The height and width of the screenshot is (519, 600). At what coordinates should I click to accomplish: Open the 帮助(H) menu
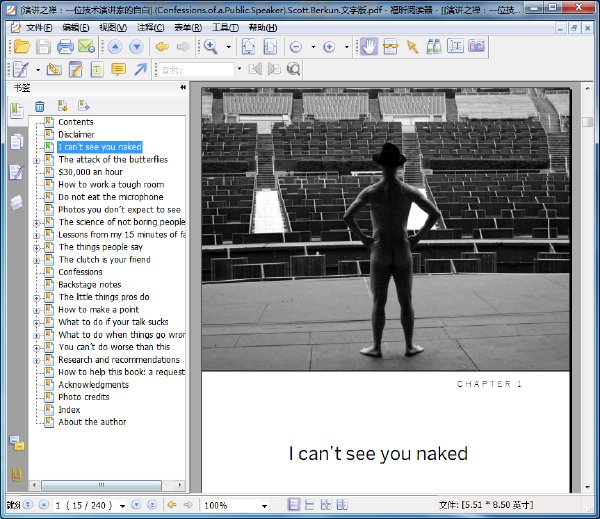pos(262,28)
